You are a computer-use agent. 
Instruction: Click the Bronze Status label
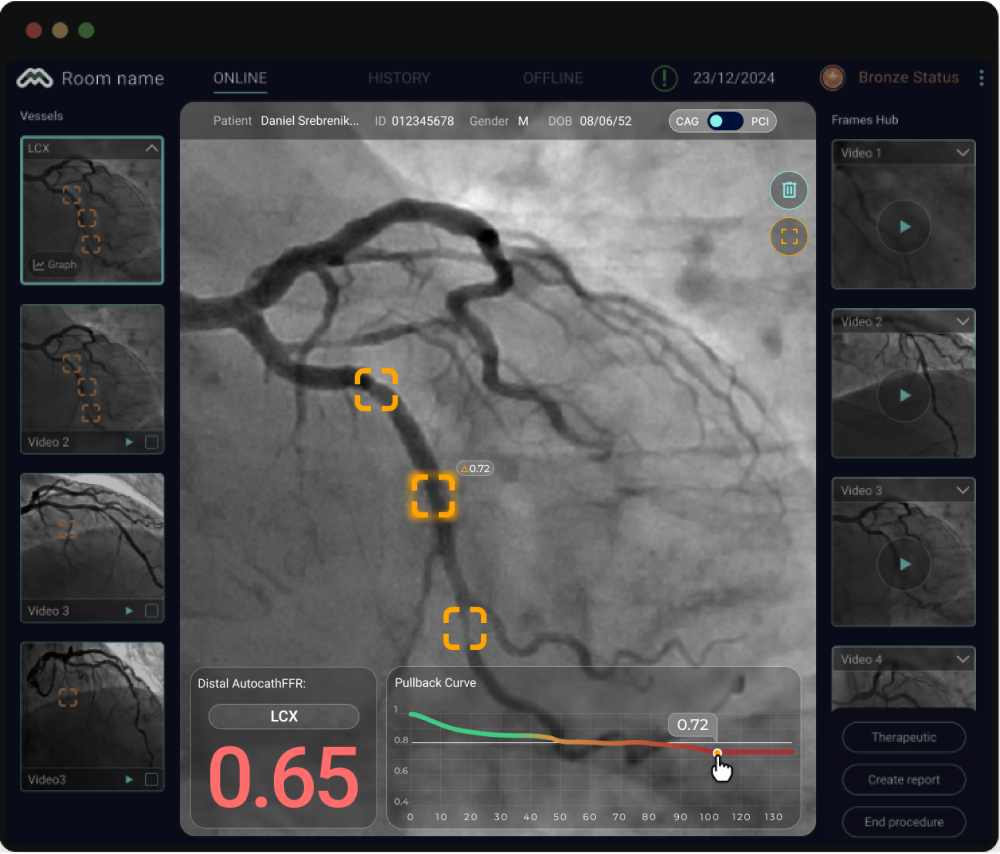908,78
